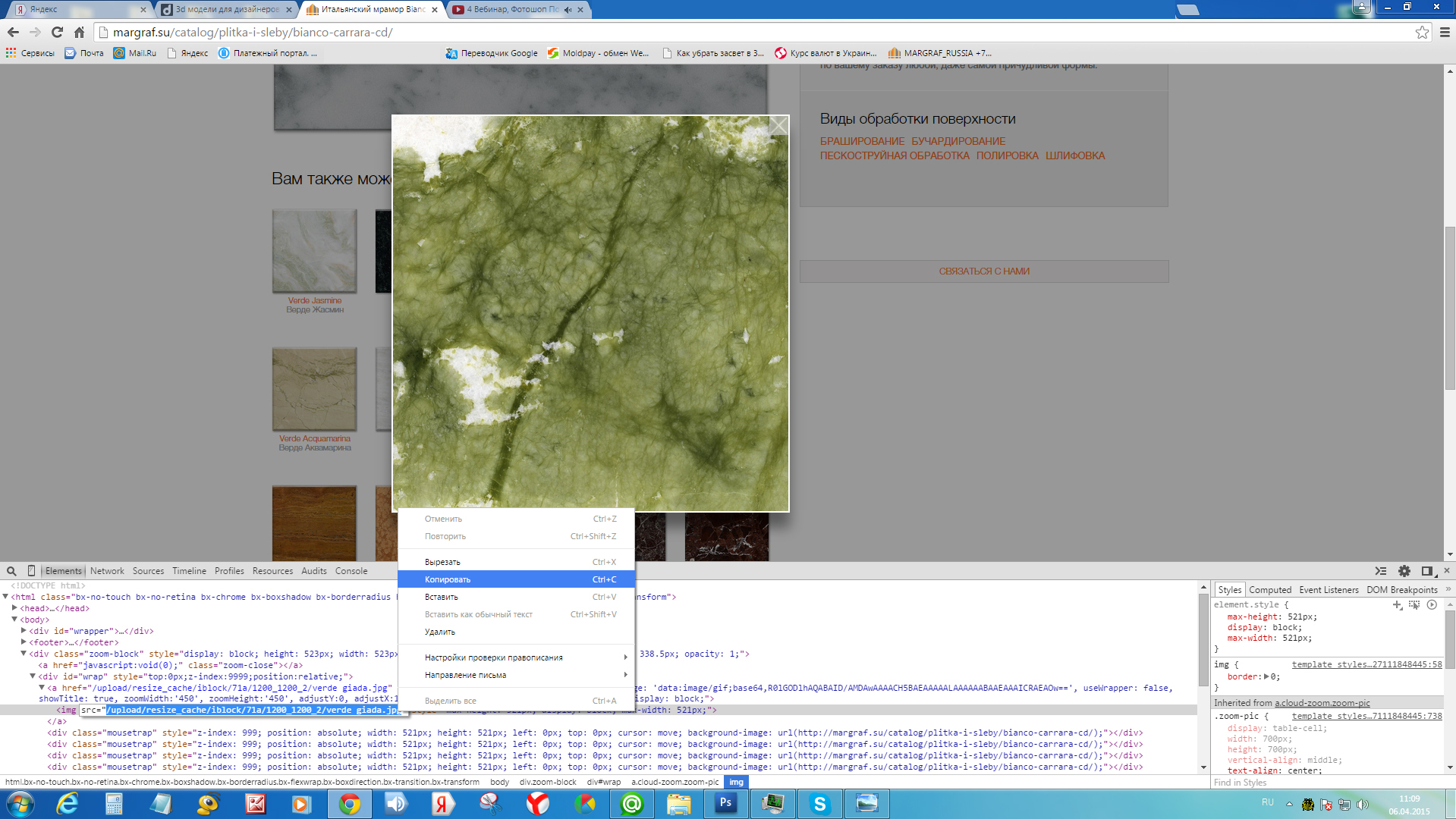The height and width of the screenshot is (819, 1456).
Task: Bookmark page with the star icon
Action: pyautogui.click(x=1422, y=32)
